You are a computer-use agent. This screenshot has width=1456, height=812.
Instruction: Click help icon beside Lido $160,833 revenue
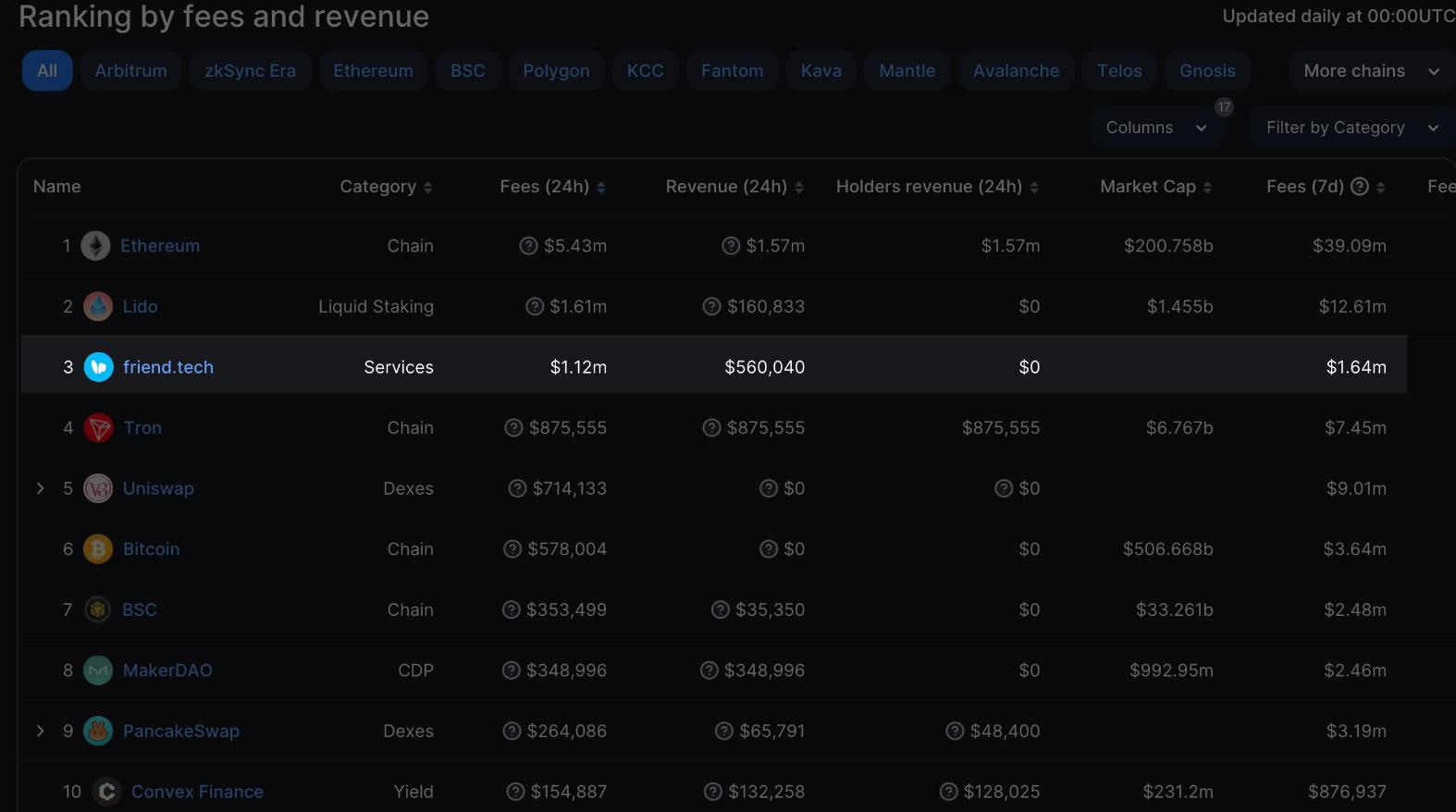tap(711, 306)
